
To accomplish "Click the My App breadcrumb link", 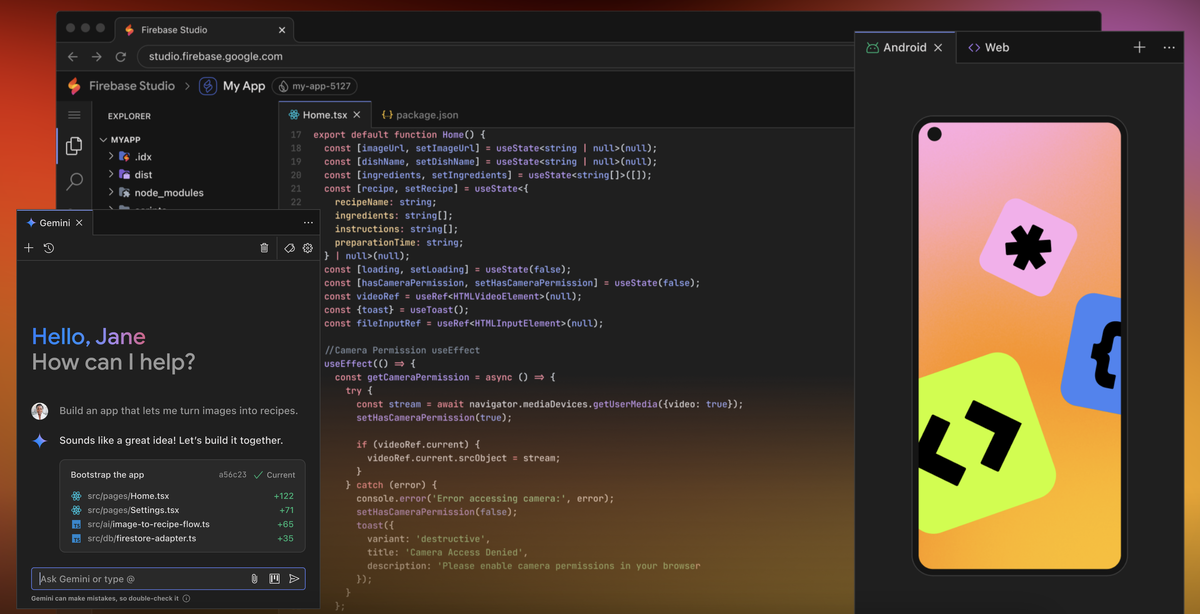I will [x=244, y=86].
